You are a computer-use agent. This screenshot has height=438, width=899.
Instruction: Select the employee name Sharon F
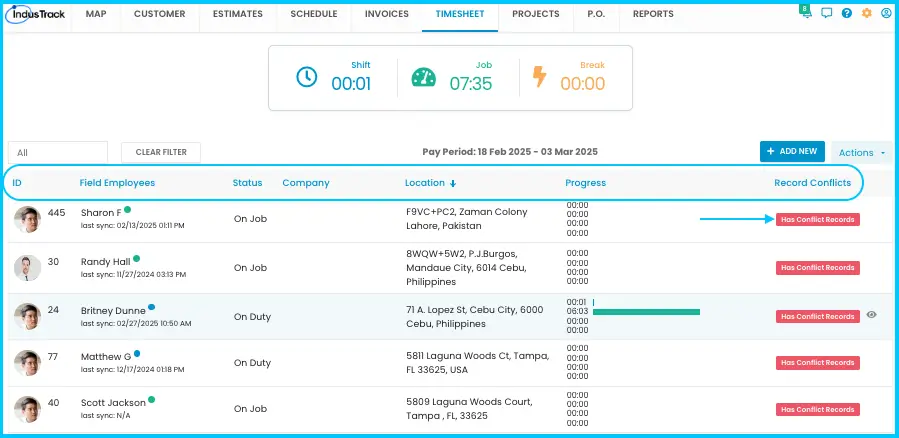pos(101,213)
